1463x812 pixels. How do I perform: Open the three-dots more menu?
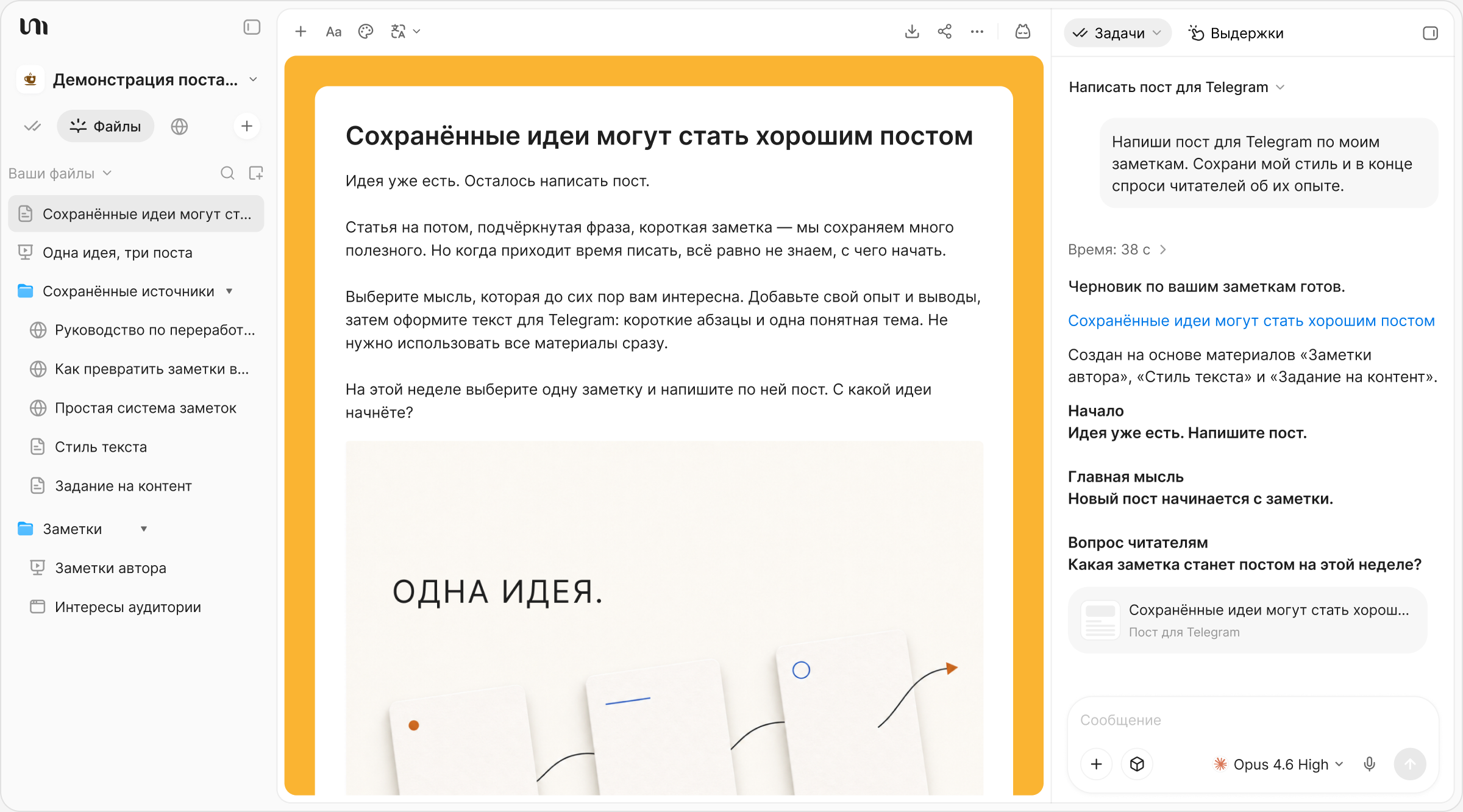tap(977, 32)
